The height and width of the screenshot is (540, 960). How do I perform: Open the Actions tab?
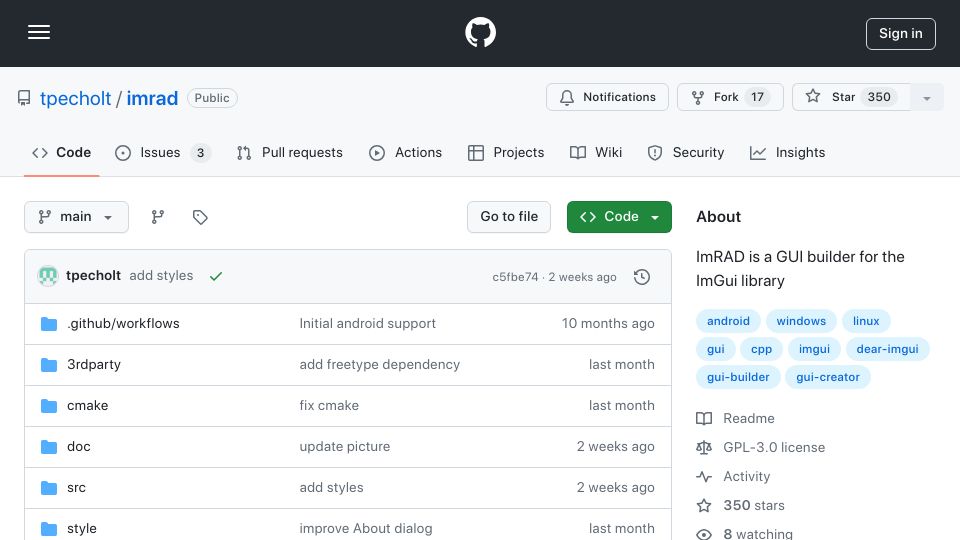point(405,152)
